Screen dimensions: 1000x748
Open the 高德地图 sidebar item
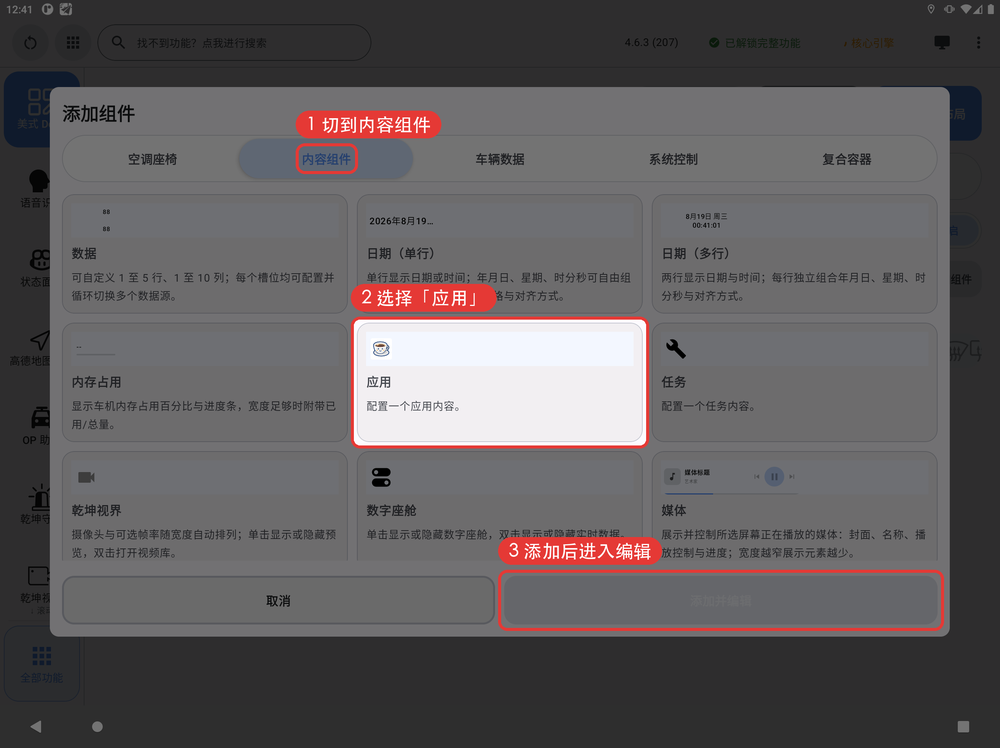point(31,348)
